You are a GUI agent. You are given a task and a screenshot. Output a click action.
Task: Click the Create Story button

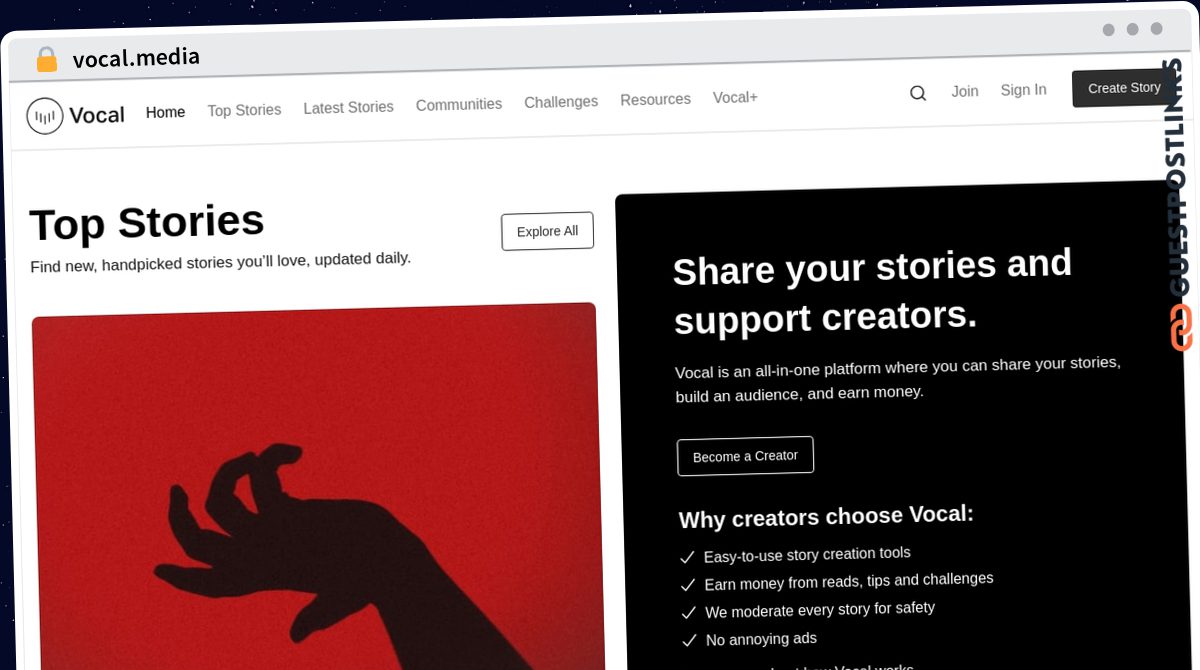tap(1124, 88)
